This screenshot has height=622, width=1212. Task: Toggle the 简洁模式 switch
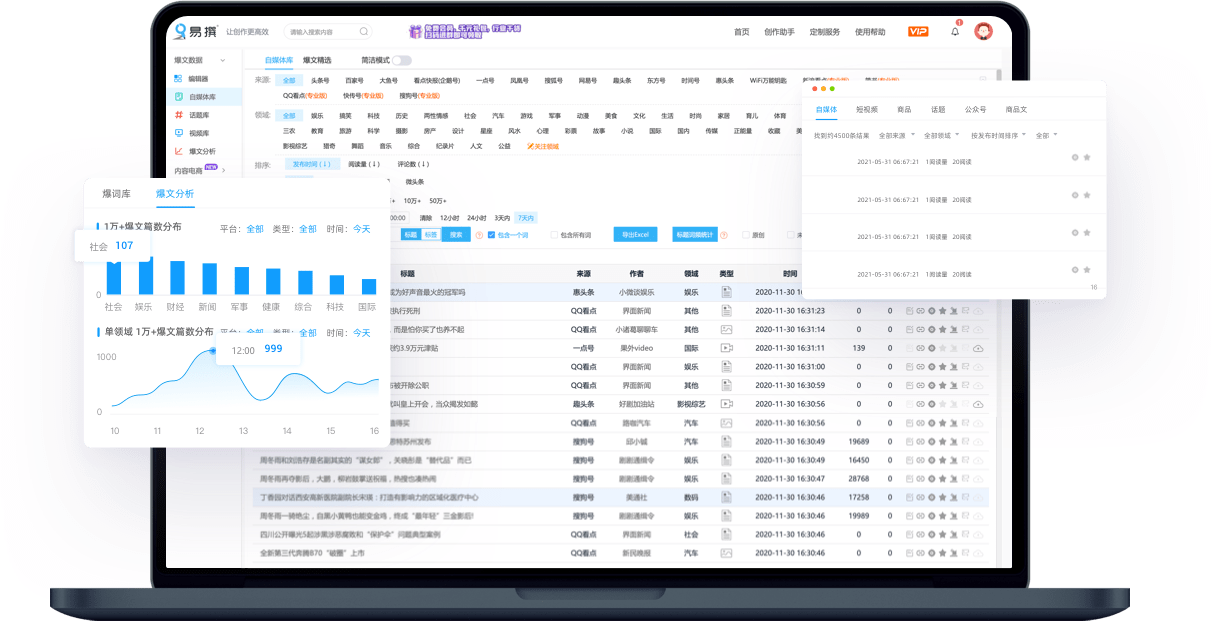[x=401, y=60]
